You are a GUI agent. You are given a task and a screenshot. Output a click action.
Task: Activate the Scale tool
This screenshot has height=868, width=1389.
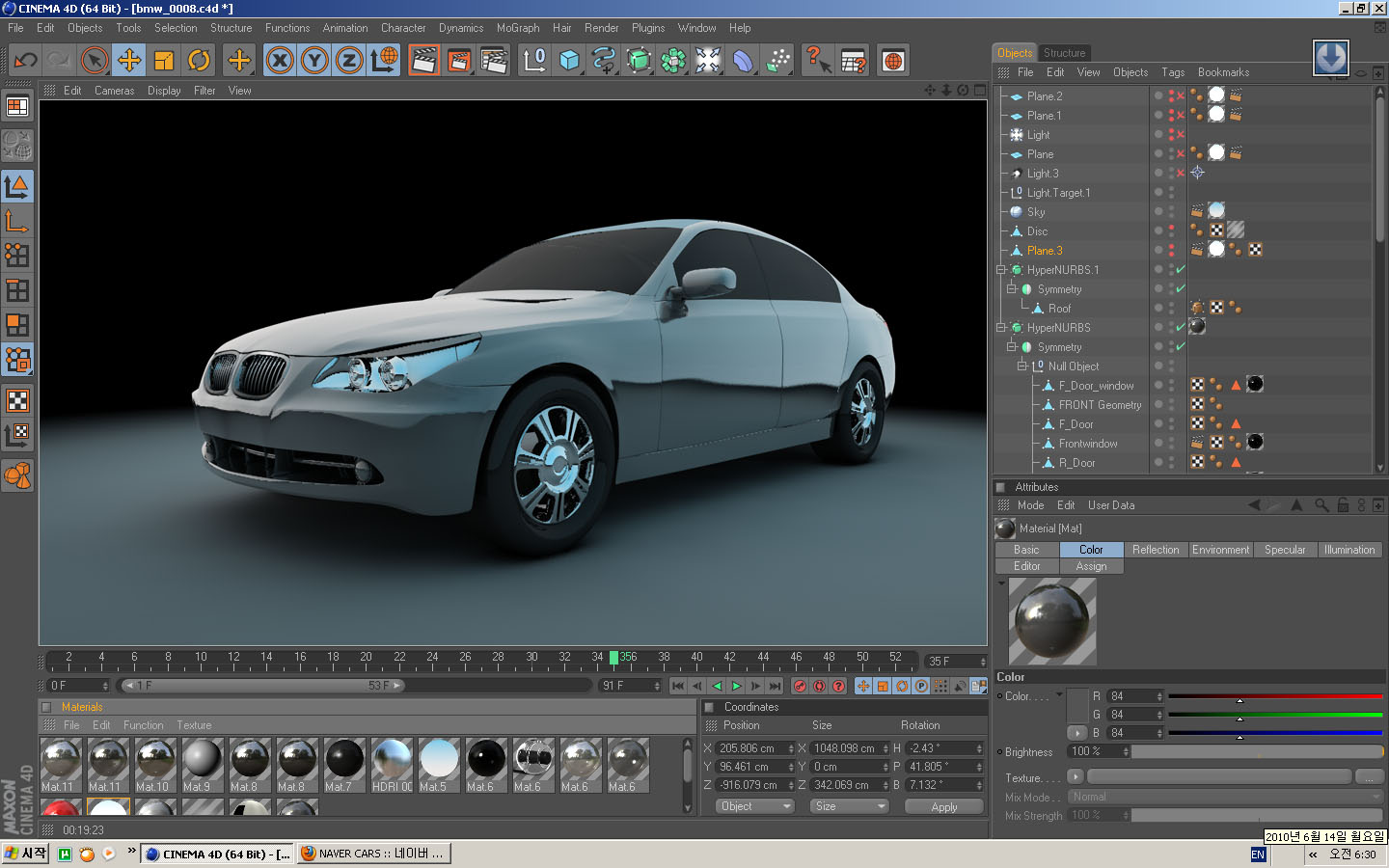coord(164,61)
